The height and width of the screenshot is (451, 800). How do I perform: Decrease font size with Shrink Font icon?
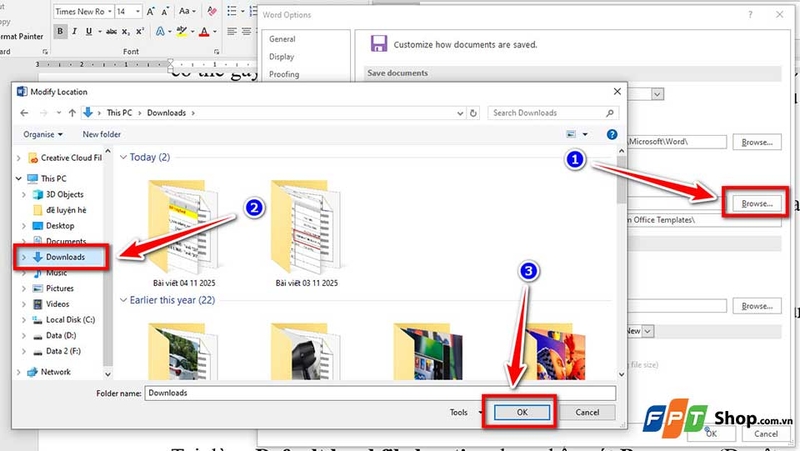(165, 11)
